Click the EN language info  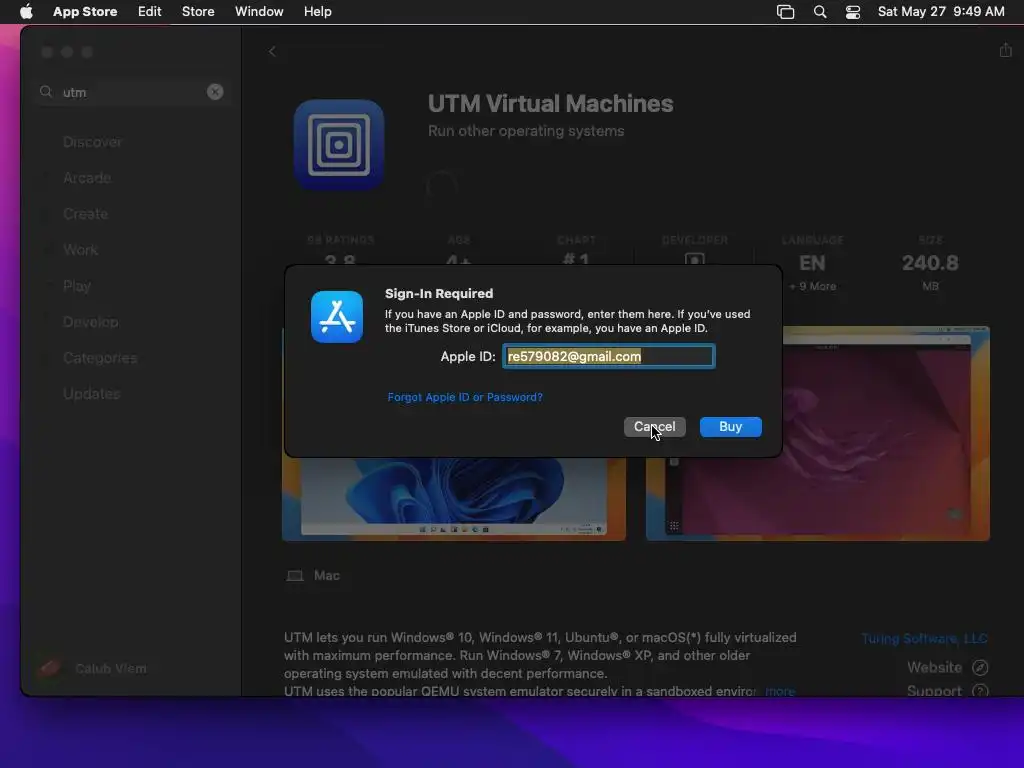pyautogui.click(x=812, y=263)
